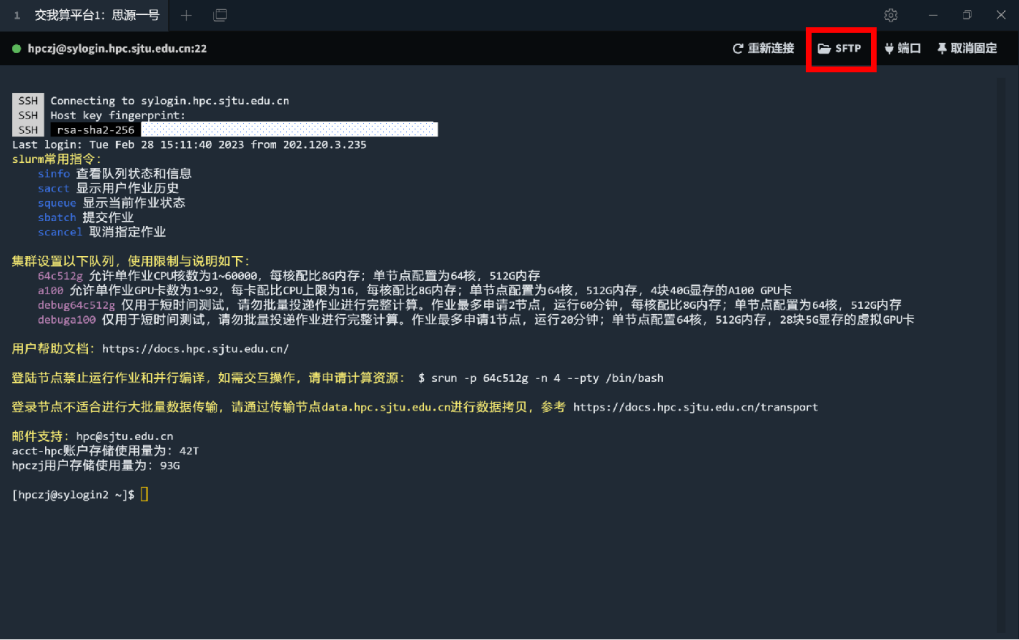Click the 重新连接 reconnect button
The image size is (1019, 640).
click(764, 49)
